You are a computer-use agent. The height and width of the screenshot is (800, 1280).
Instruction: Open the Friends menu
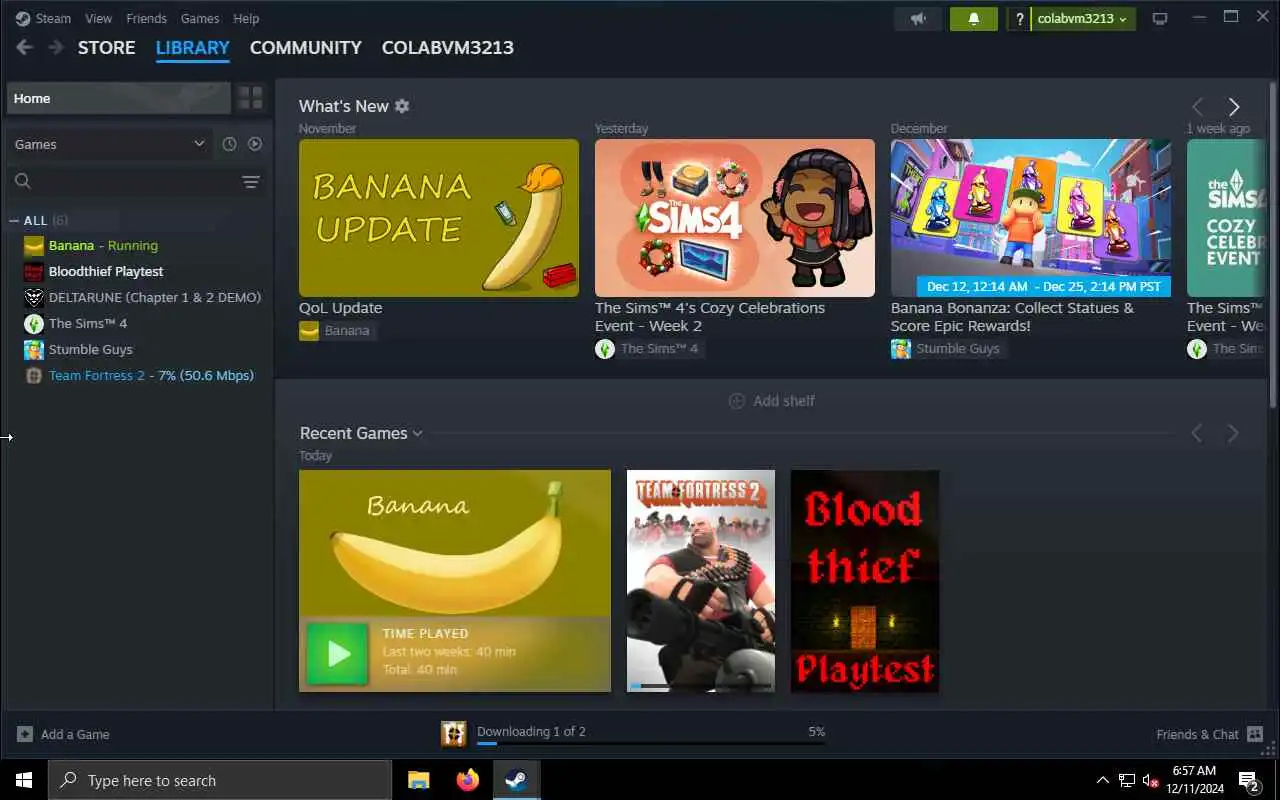point(146,18)
